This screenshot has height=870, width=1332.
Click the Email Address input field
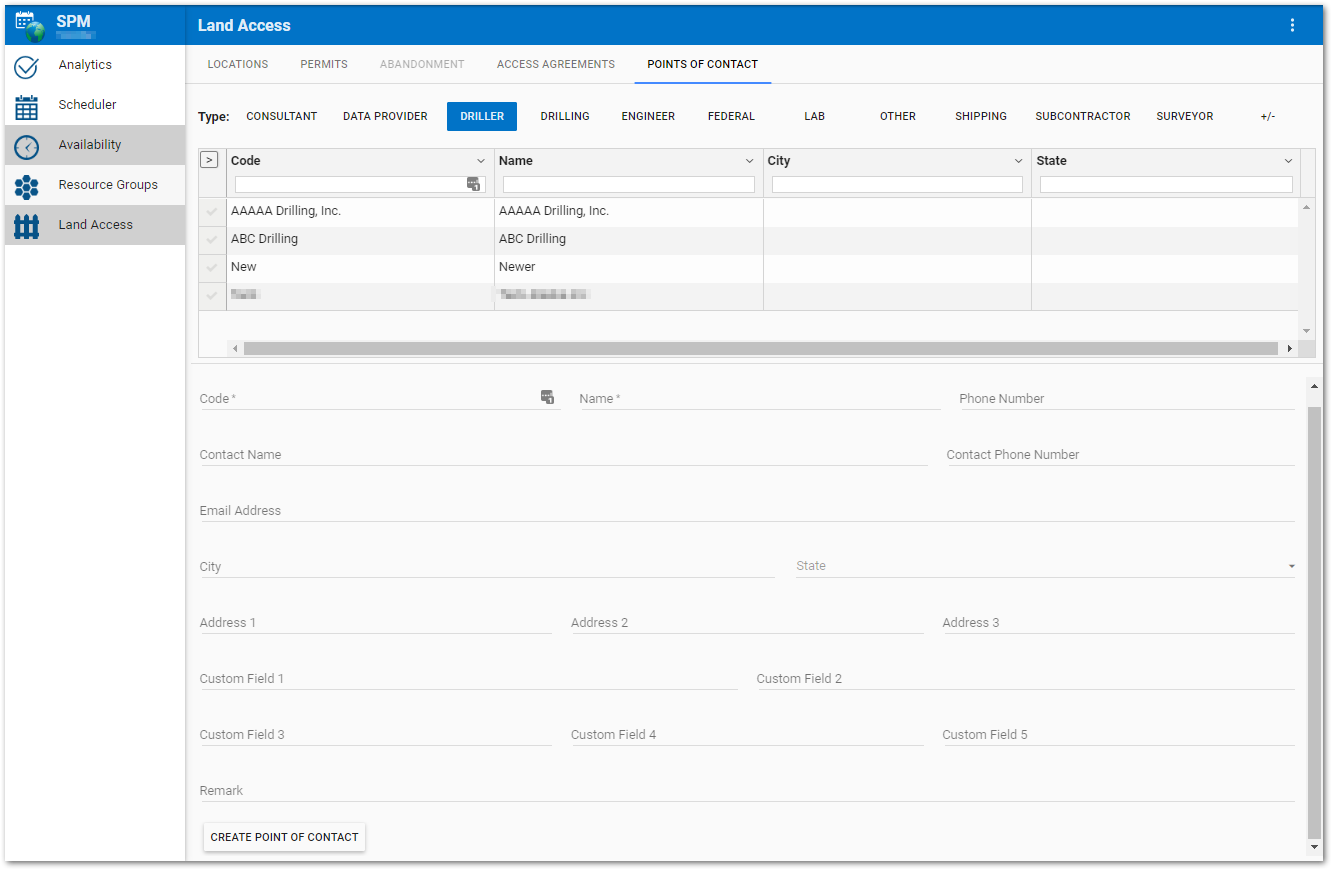coord(746,511)
